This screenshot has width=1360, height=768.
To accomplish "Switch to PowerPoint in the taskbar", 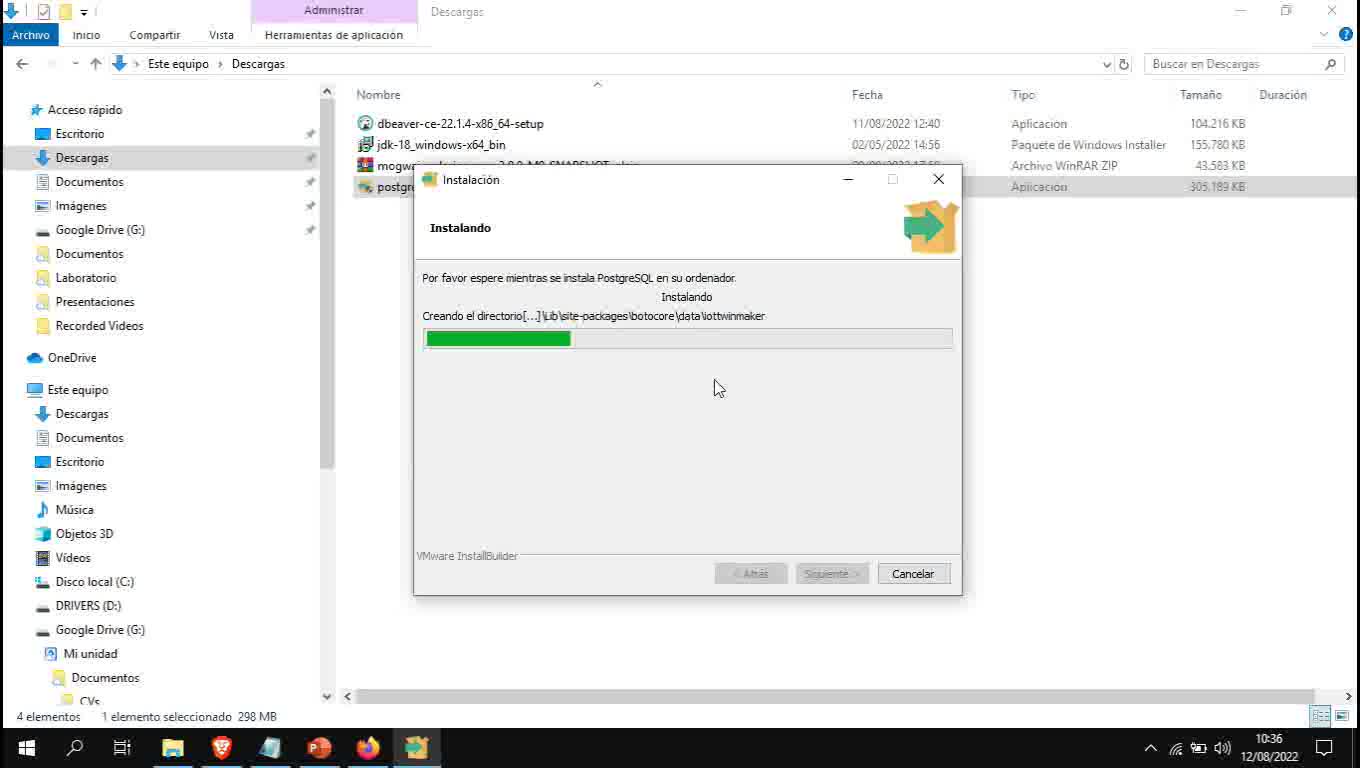I will click(319, 747).
